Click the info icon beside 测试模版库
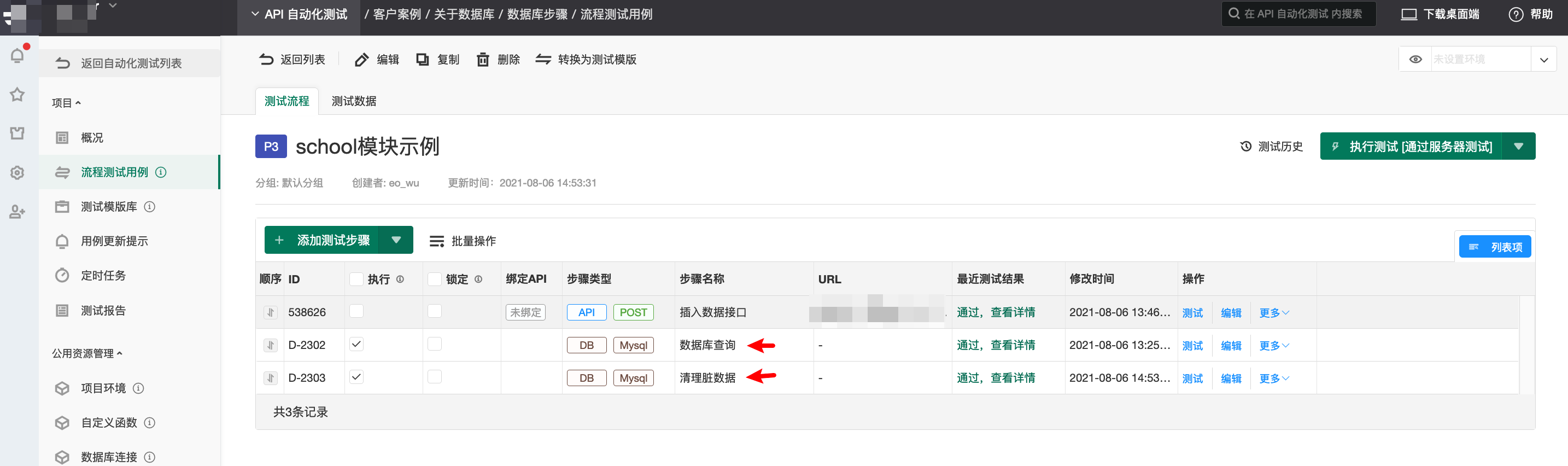The height and width of the screenshot is (466, 1568). click(x=150, y=207)
